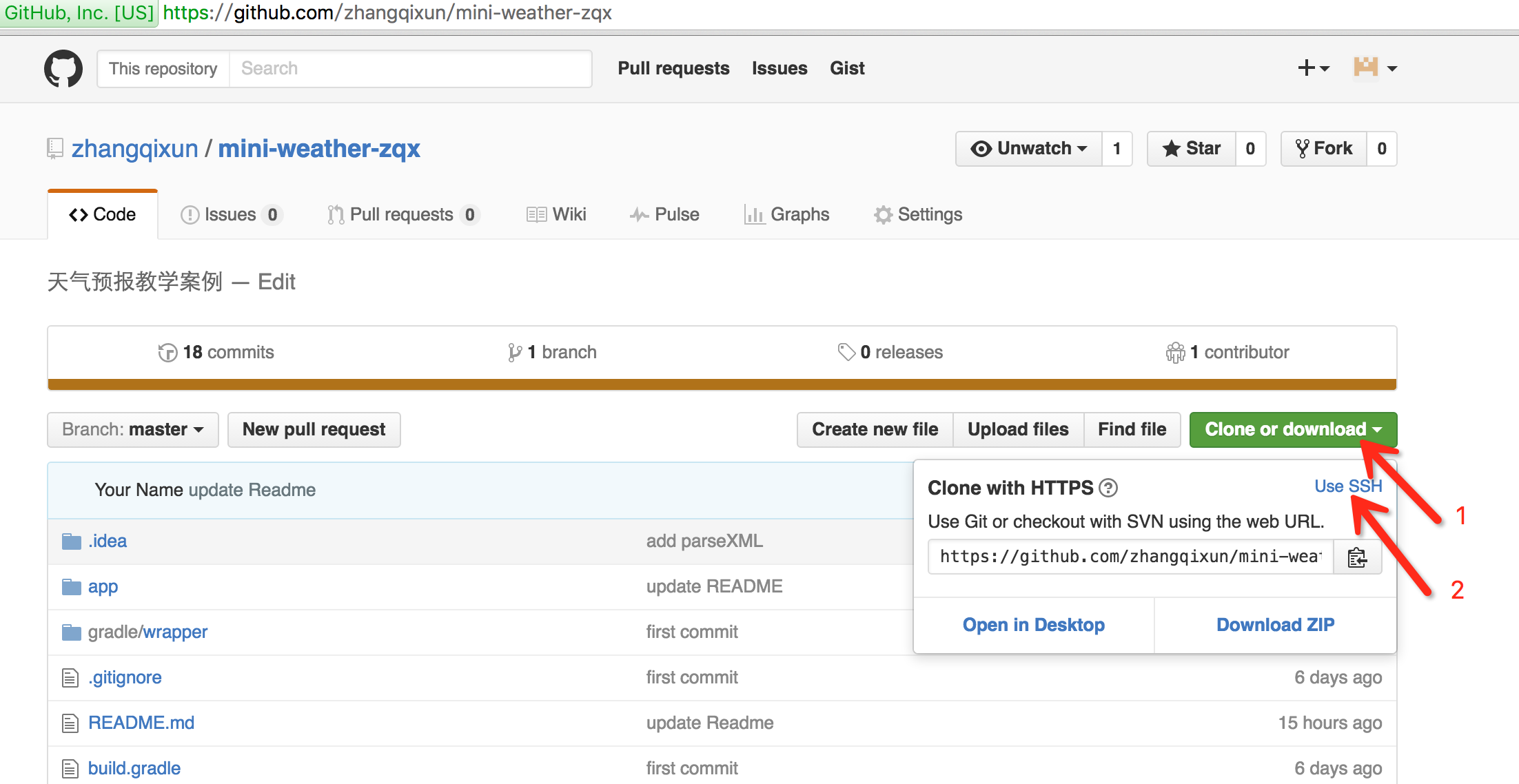The image size is (1519, 784).
Task: Open the README.md file
Action: (141, 723)
